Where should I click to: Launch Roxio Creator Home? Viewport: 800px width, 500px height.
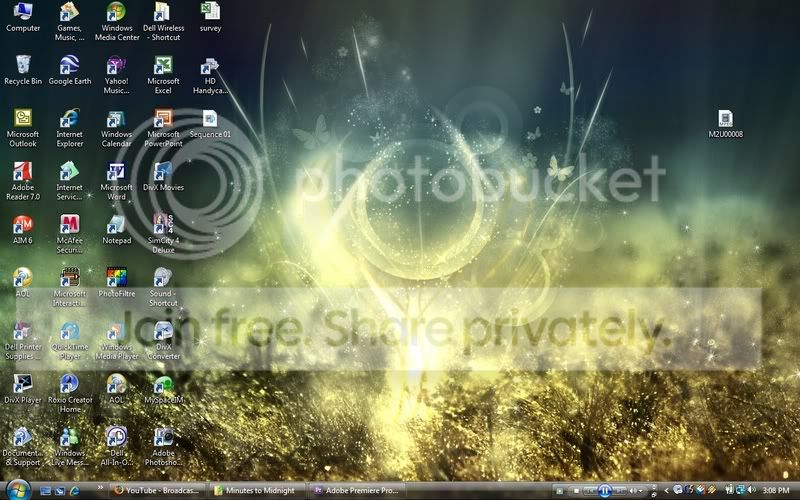[69, 393]
